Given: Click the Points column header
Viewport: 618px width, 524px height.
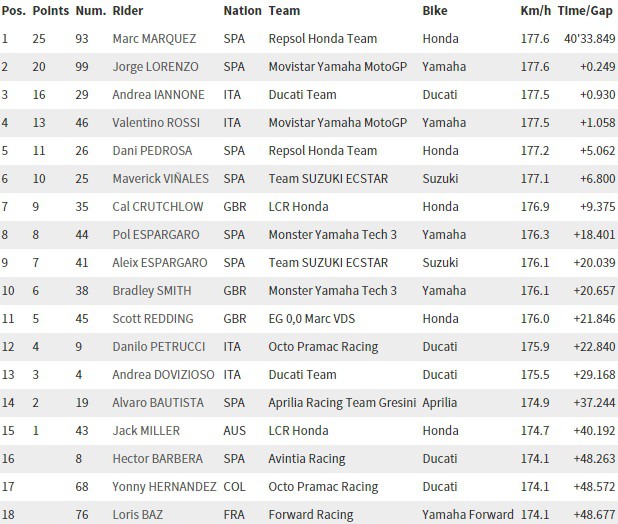Looking at the screenshot, I should [x=49, y=11].
